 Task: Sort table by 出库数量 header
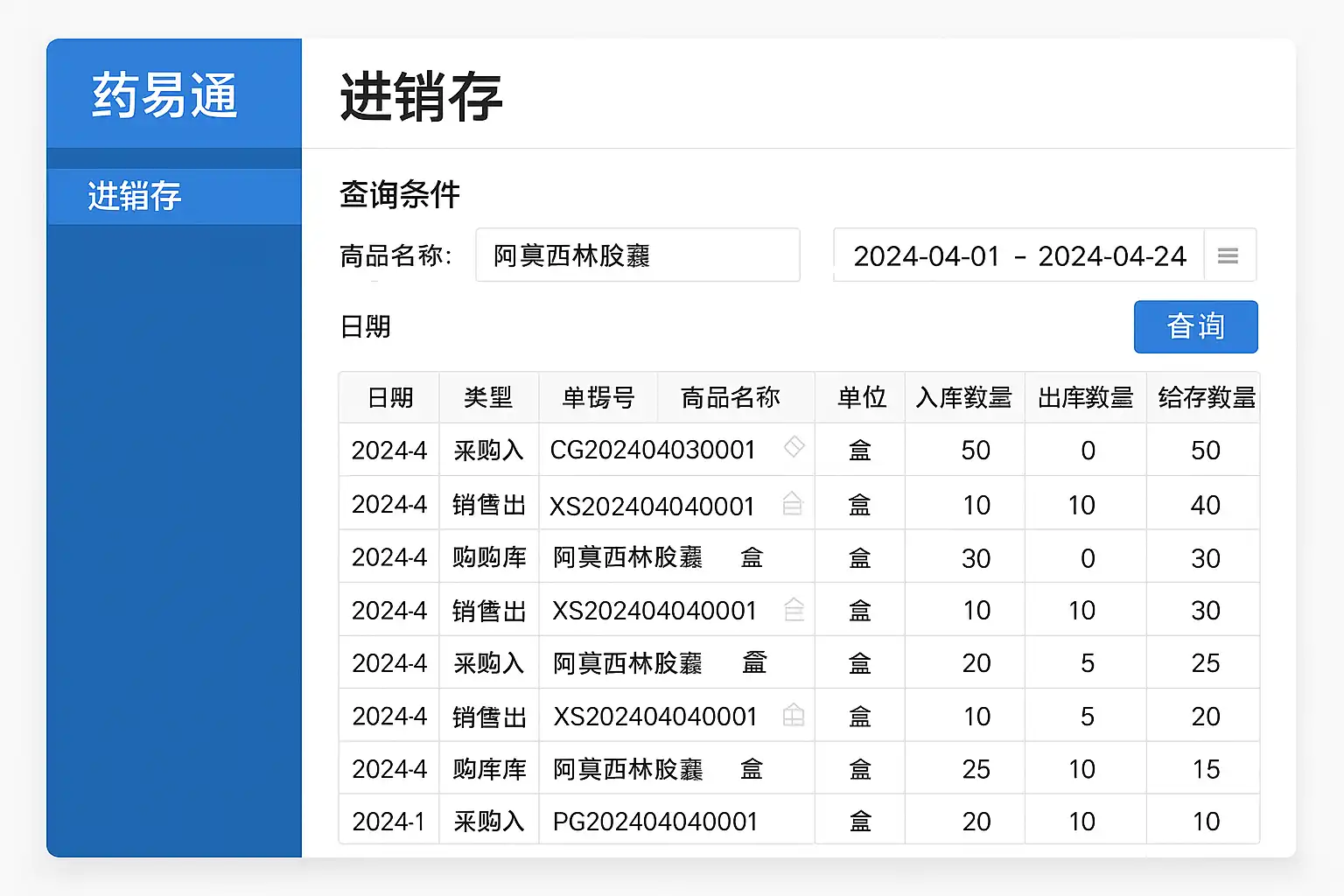click(1085, 397)
